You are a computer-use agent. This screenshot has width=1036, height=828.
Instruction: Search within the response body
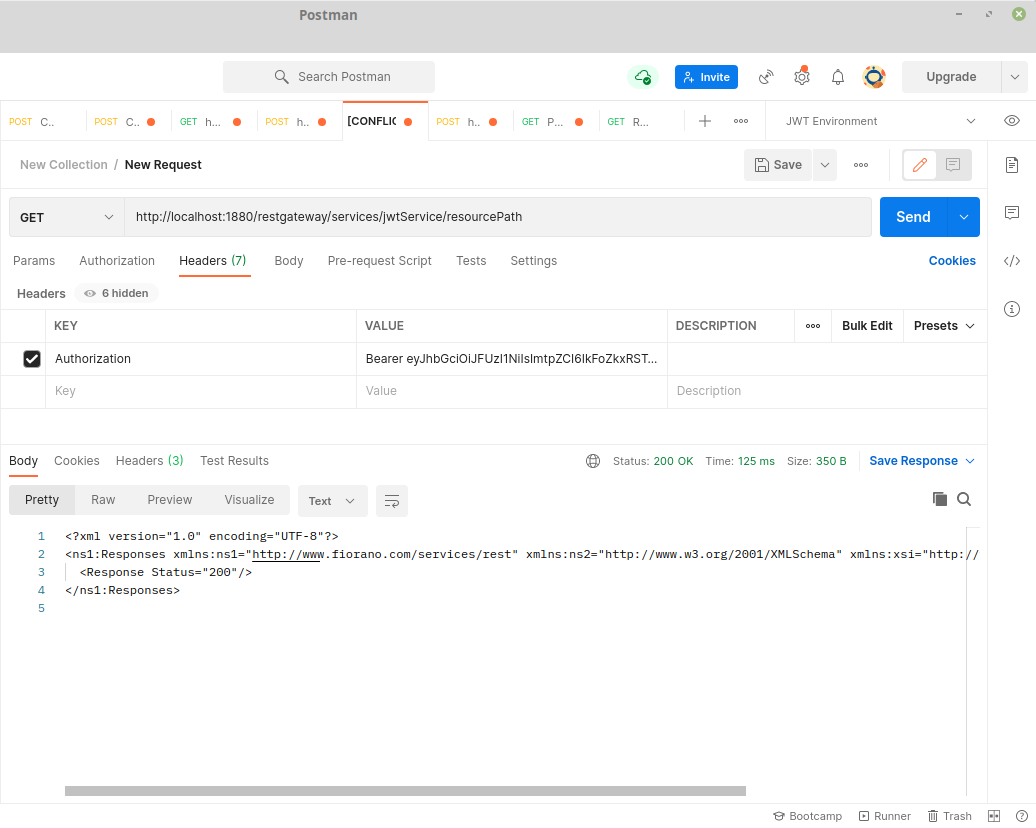tap(964, 499)
